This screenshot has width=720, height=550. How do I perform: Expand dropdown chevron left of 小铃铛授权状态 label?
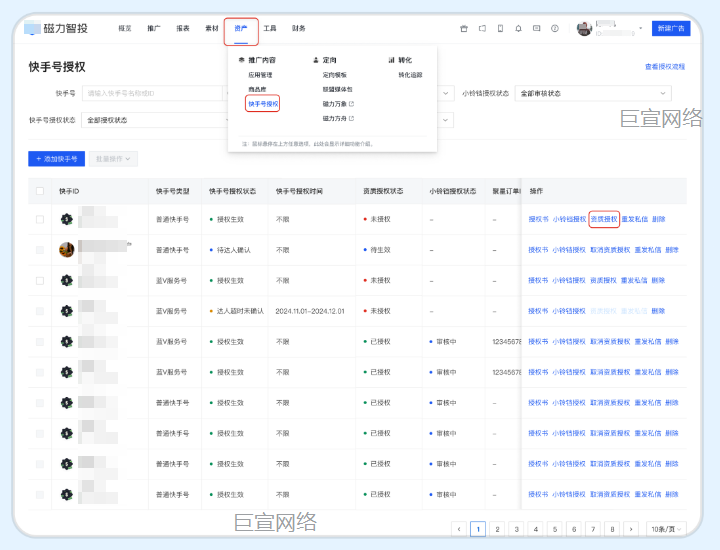click(x=445, y=93)
